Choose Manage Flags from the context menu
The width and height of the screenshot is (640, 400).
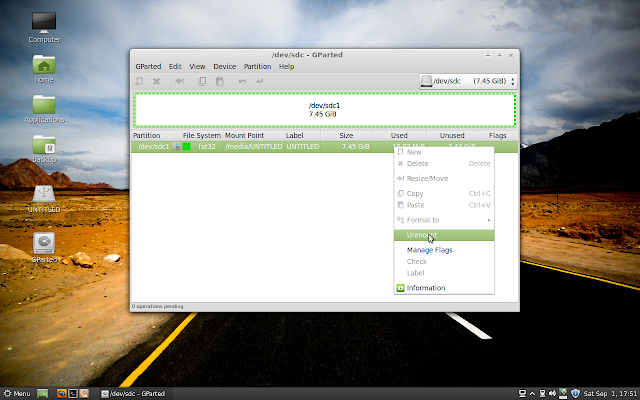point(444,250)
